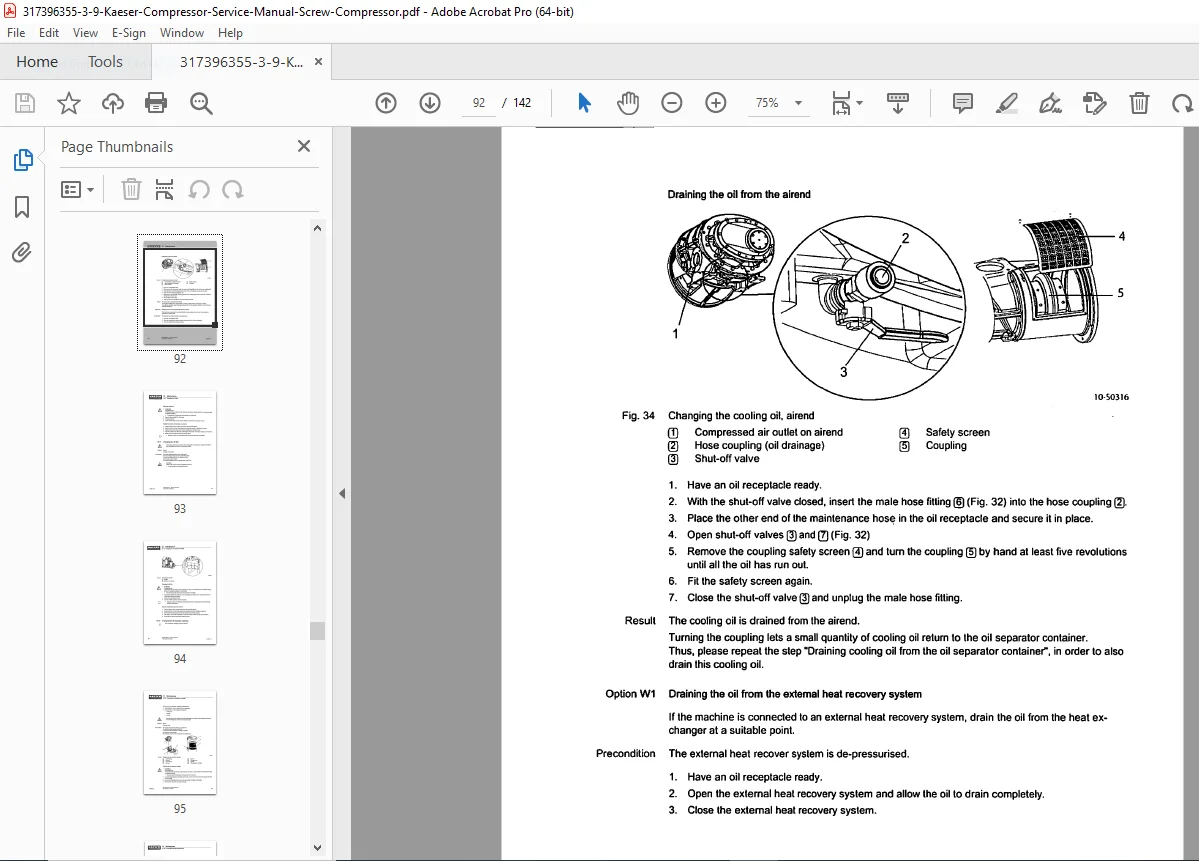
Task: Select page 92 thumbnail
Action: [x=180, y=292]
